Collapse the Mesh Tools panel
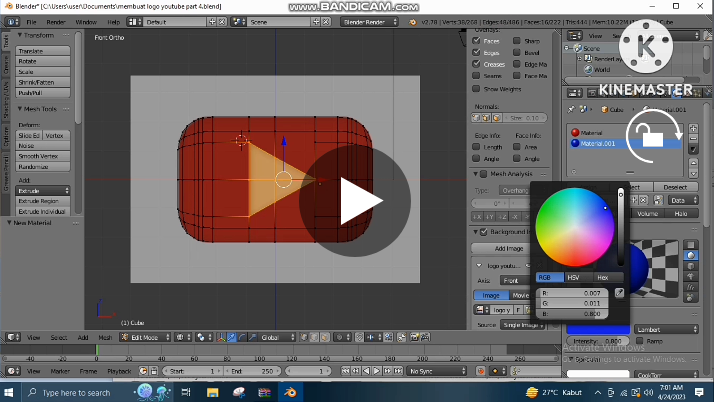The height and width of the screenshot is (402, 714). pyautogui.click(x=20, y=109)
